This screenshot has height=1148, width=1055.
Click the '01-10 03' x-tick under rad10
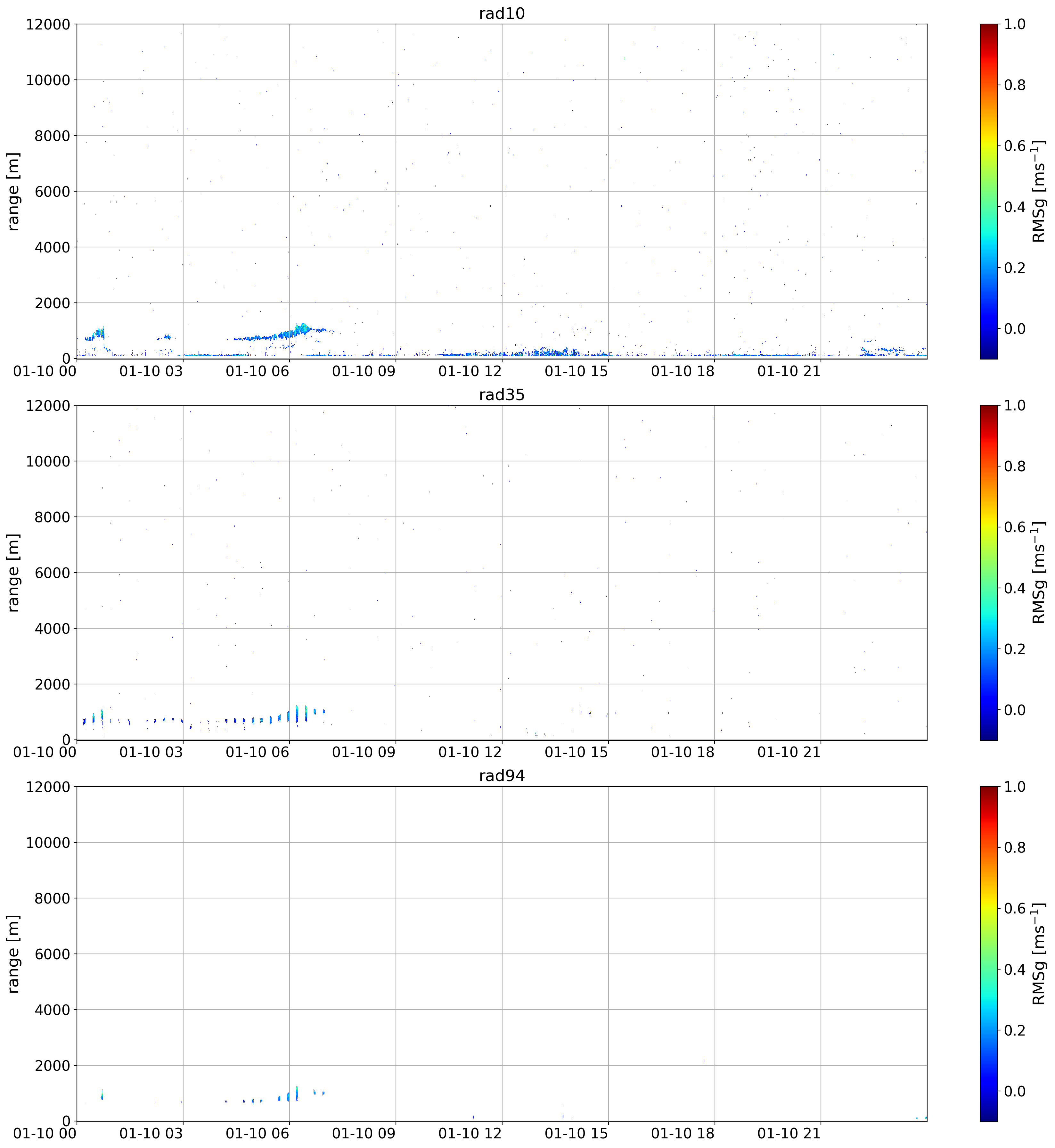tap(151, 371)
